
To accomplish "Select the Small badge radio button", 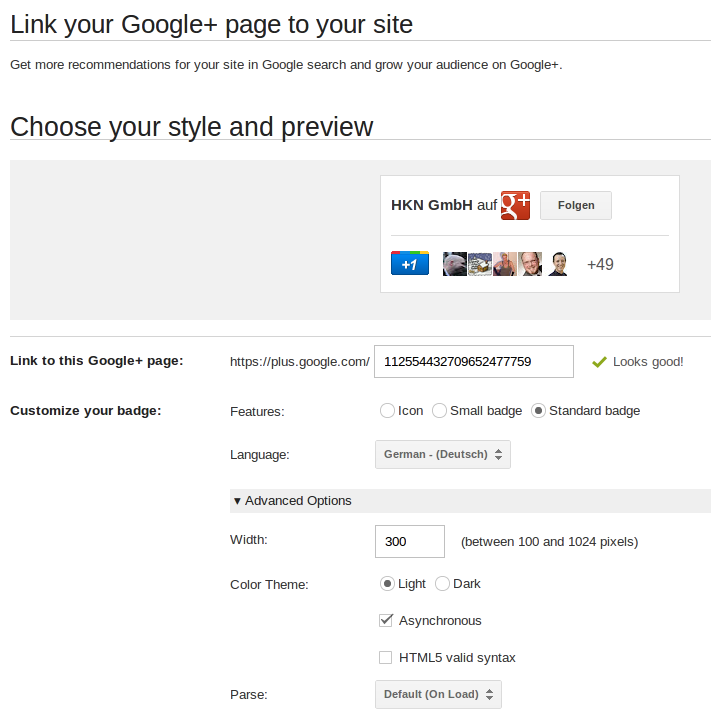I will pos(439,411).
